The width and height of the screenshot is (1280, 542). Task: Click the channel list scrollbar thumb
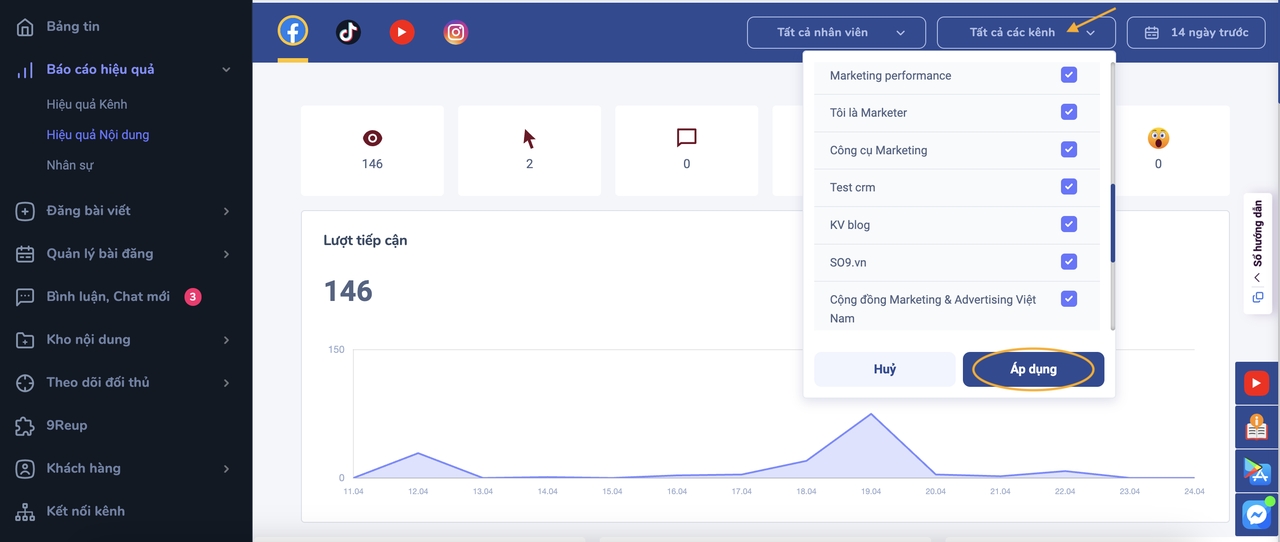coord(1112,223)
